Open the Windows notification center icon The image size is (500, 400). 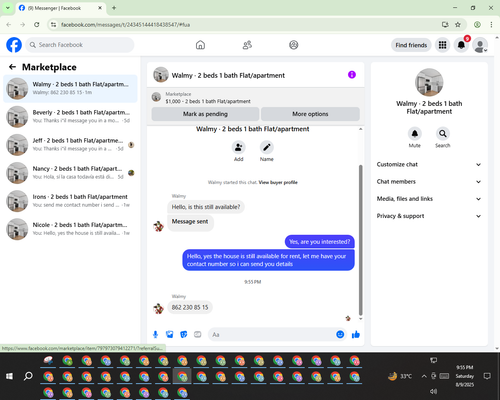[x=487, y=376]
